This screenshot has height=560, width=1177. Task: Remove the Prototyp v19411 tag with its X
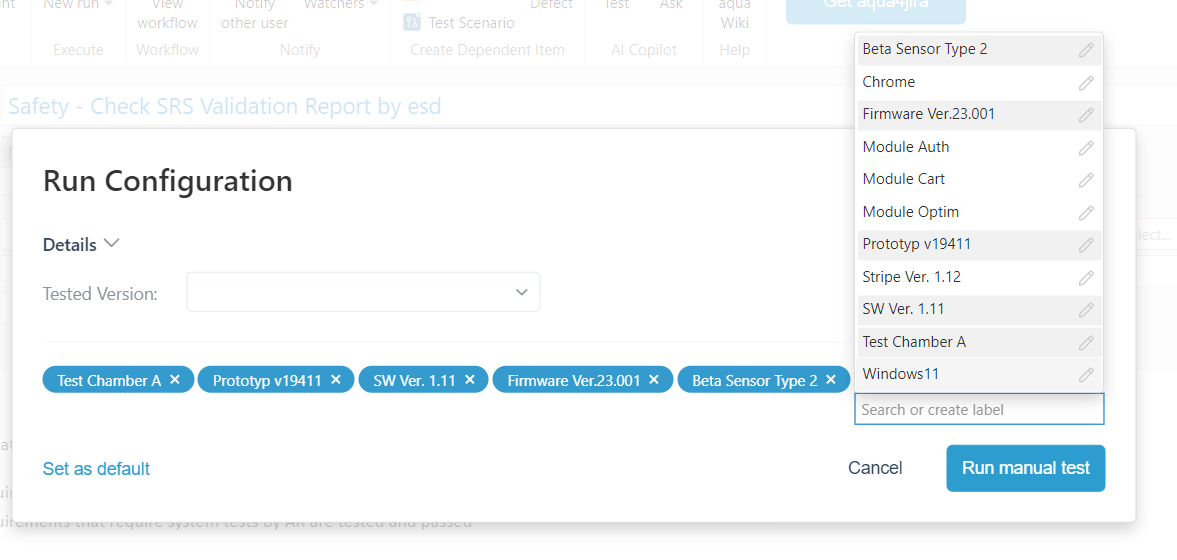tap(336, 380)
